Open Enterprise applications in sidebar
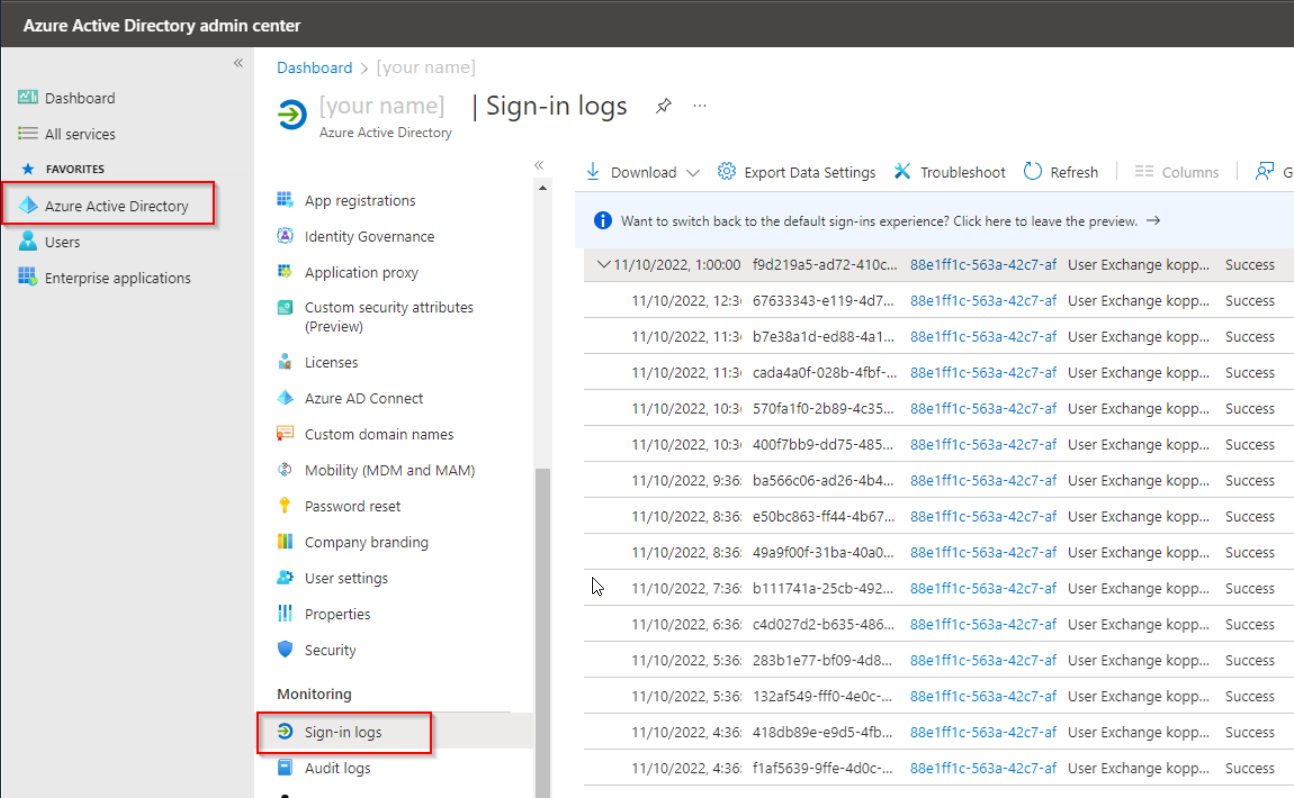The image size is (1294, 798). pos(118,278)
